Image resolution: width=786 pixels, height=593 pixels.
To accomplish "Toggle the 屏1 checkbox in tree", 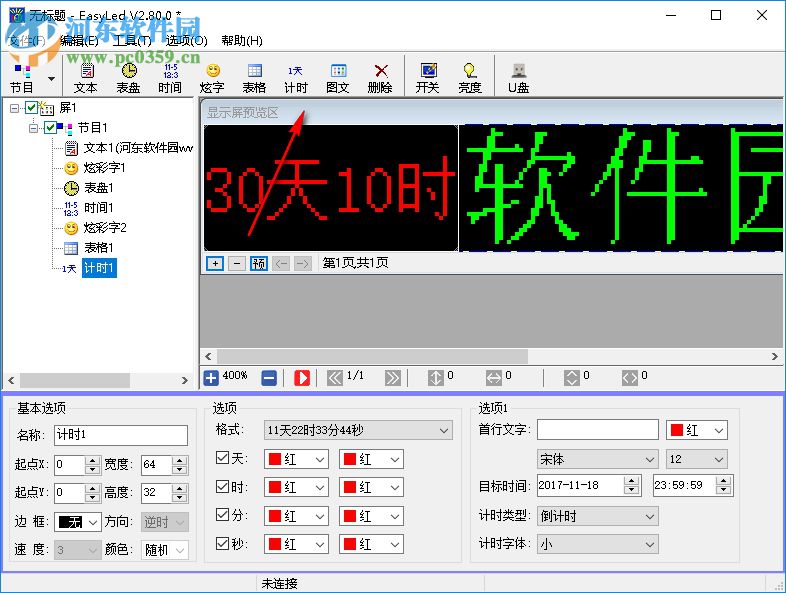I will [x=31, y=107].
